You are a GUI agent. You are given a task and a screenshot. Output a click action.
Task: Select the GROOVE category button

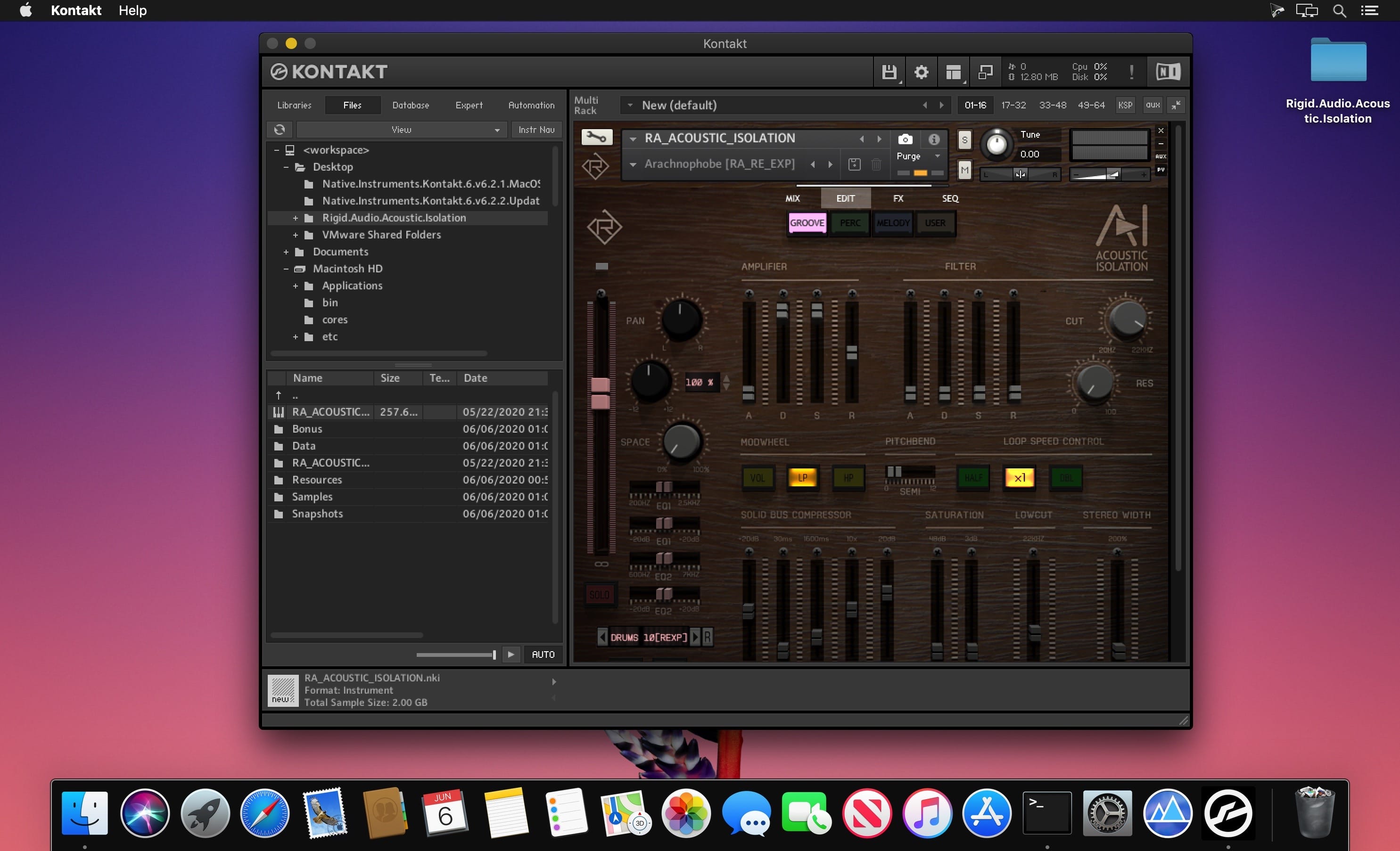pyautogui.click(x=807, y=223)
